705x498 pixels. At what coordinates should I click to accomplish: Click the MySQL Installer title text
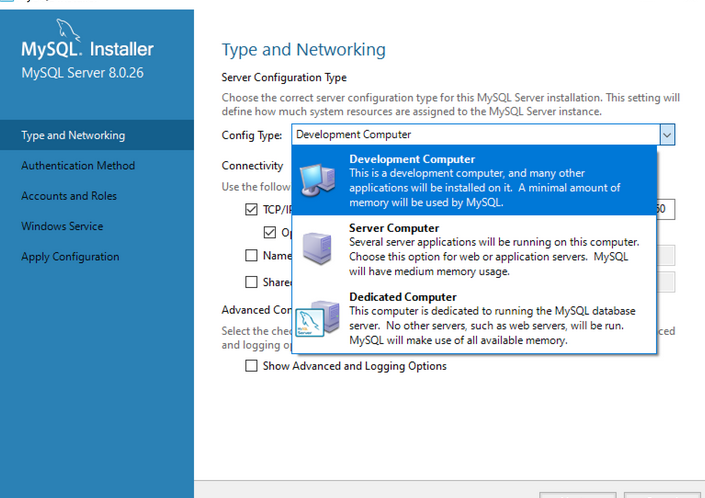87,49
